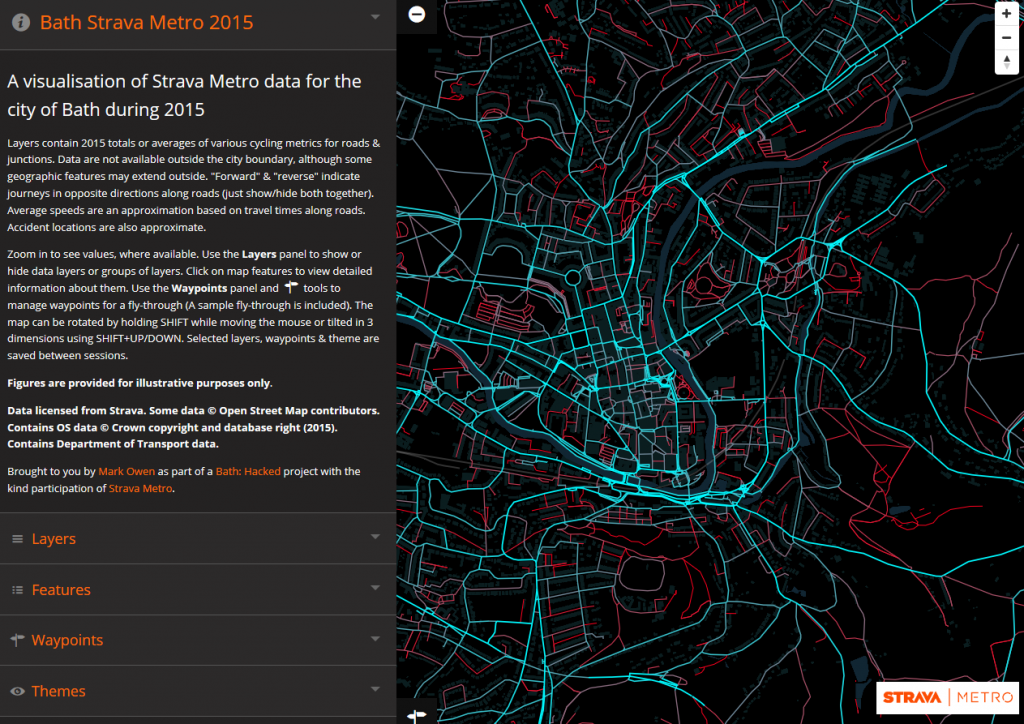
Task: Zoom in the map with plus button
Action: tap(1006, 14)
